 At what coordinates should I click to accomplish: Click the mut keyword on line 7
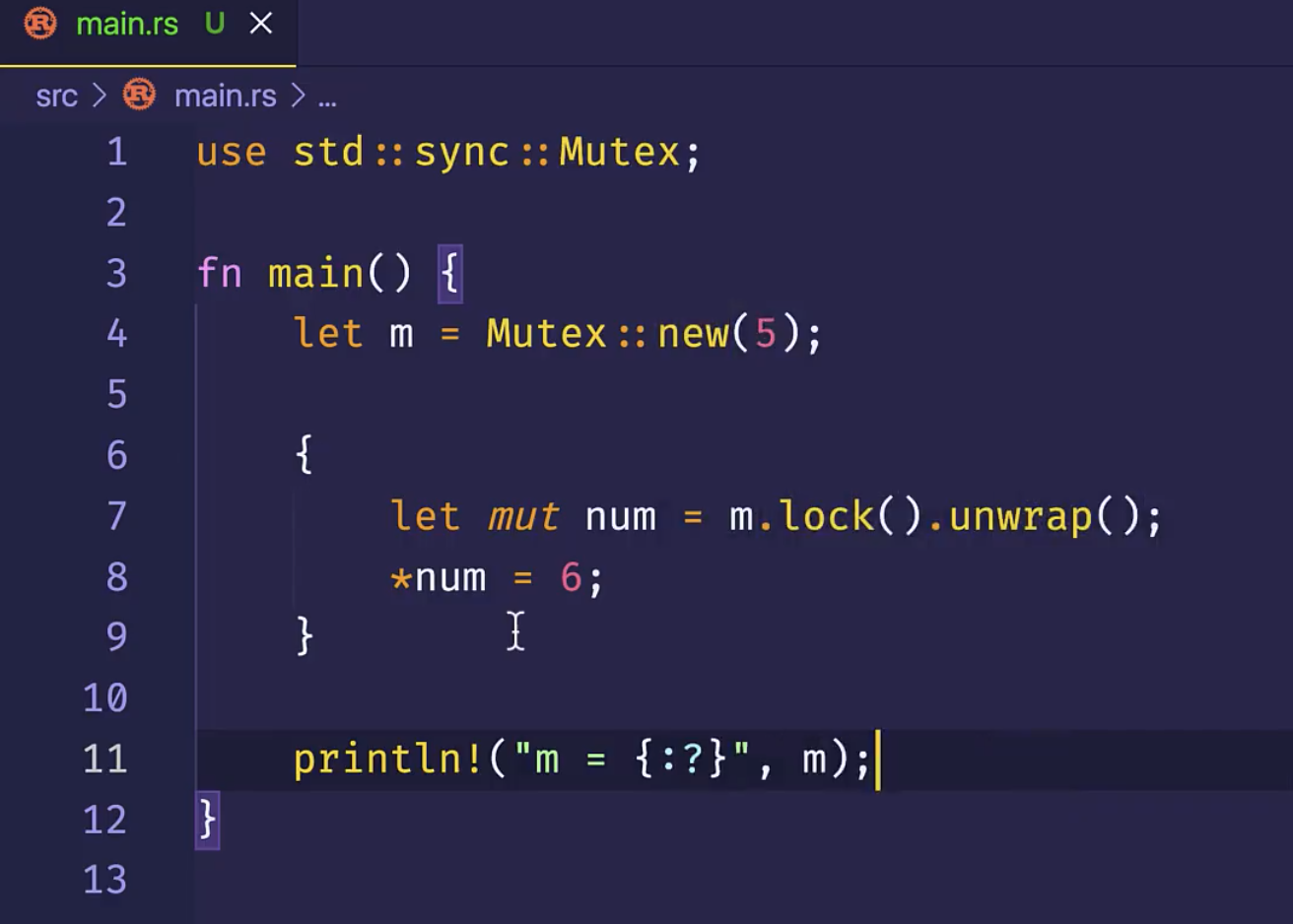click(522, 516)
